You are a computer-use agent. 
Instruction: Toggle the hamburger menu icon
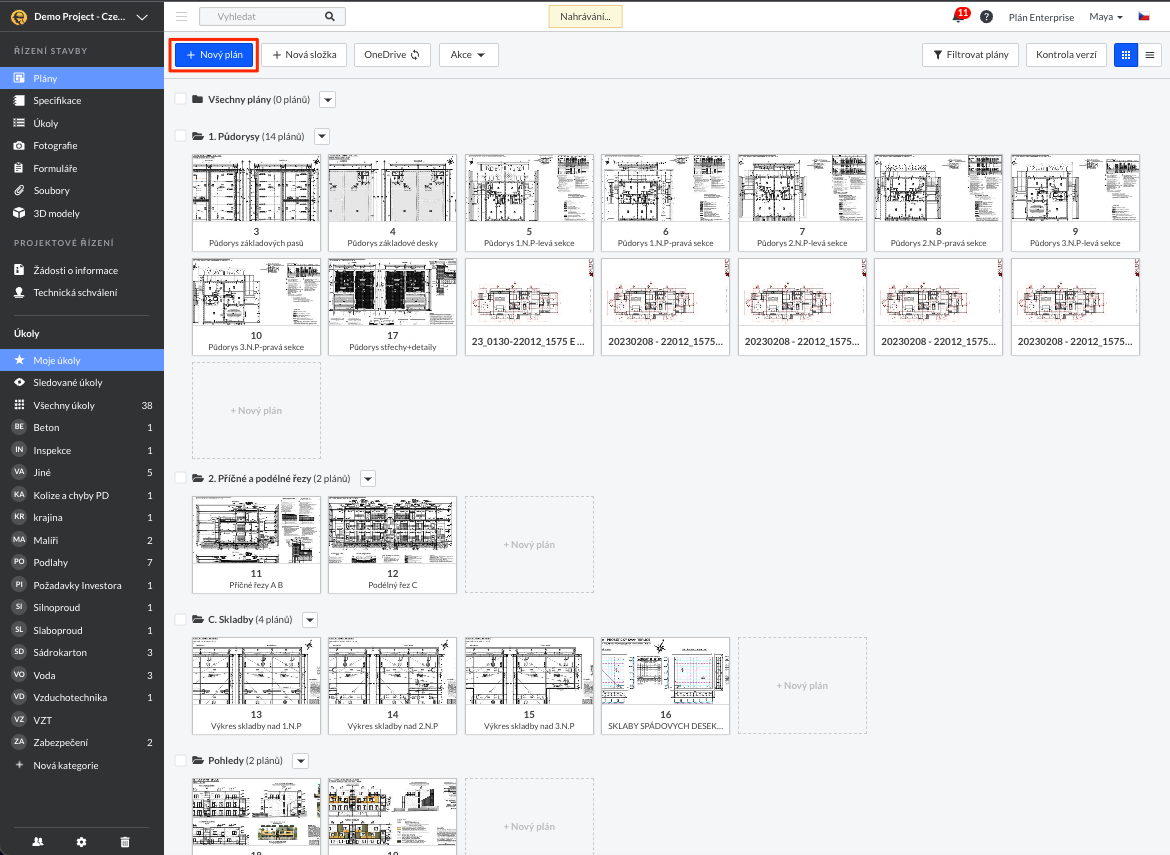[x=181, y=16]
